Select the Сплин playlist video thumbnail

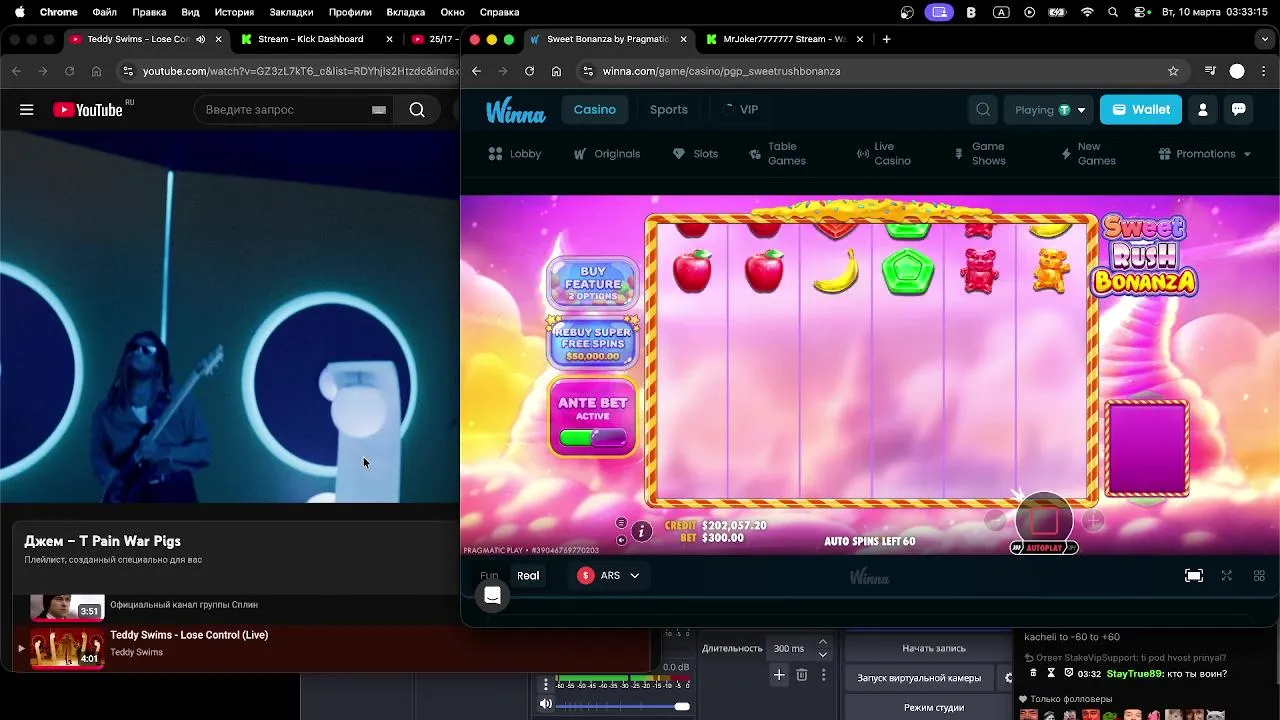pos(67,607)
